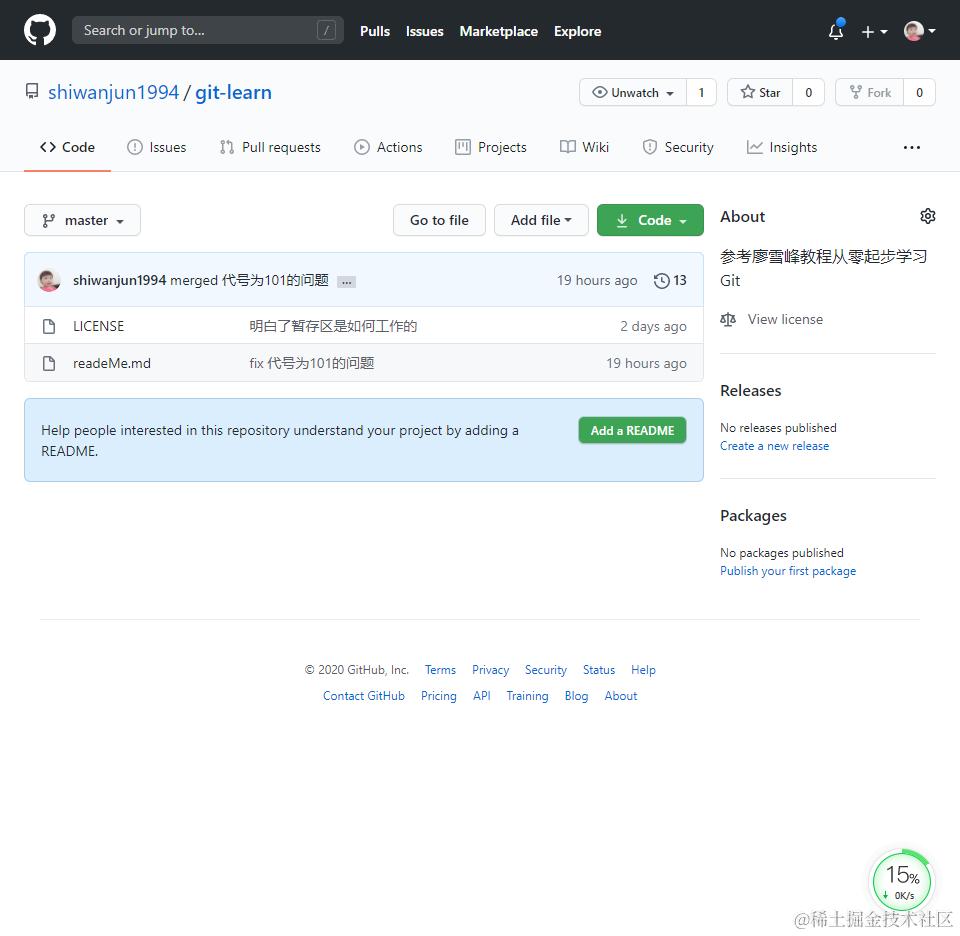This screenshot has height=936, width=960.
Task: Open the green Code download dropdown
Action: tap(650, 220)
